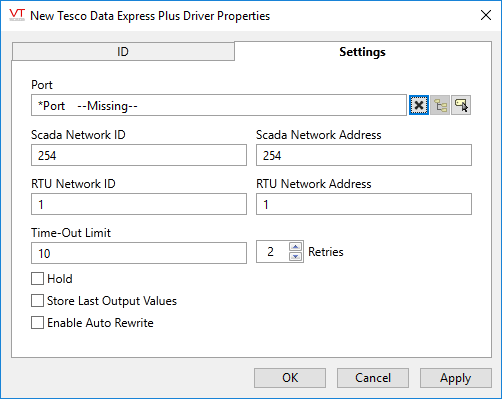Viewport: 502px width, 399px height.
Task: Click the Time-Out Limit input box
Action: pyautogui.click(x=139, y=253)
